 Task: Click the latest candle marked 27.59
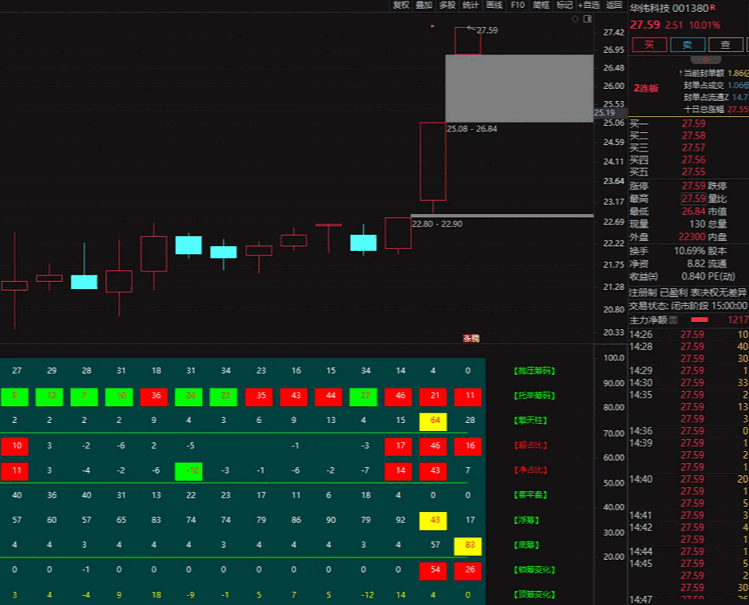[x=468, y=41]
